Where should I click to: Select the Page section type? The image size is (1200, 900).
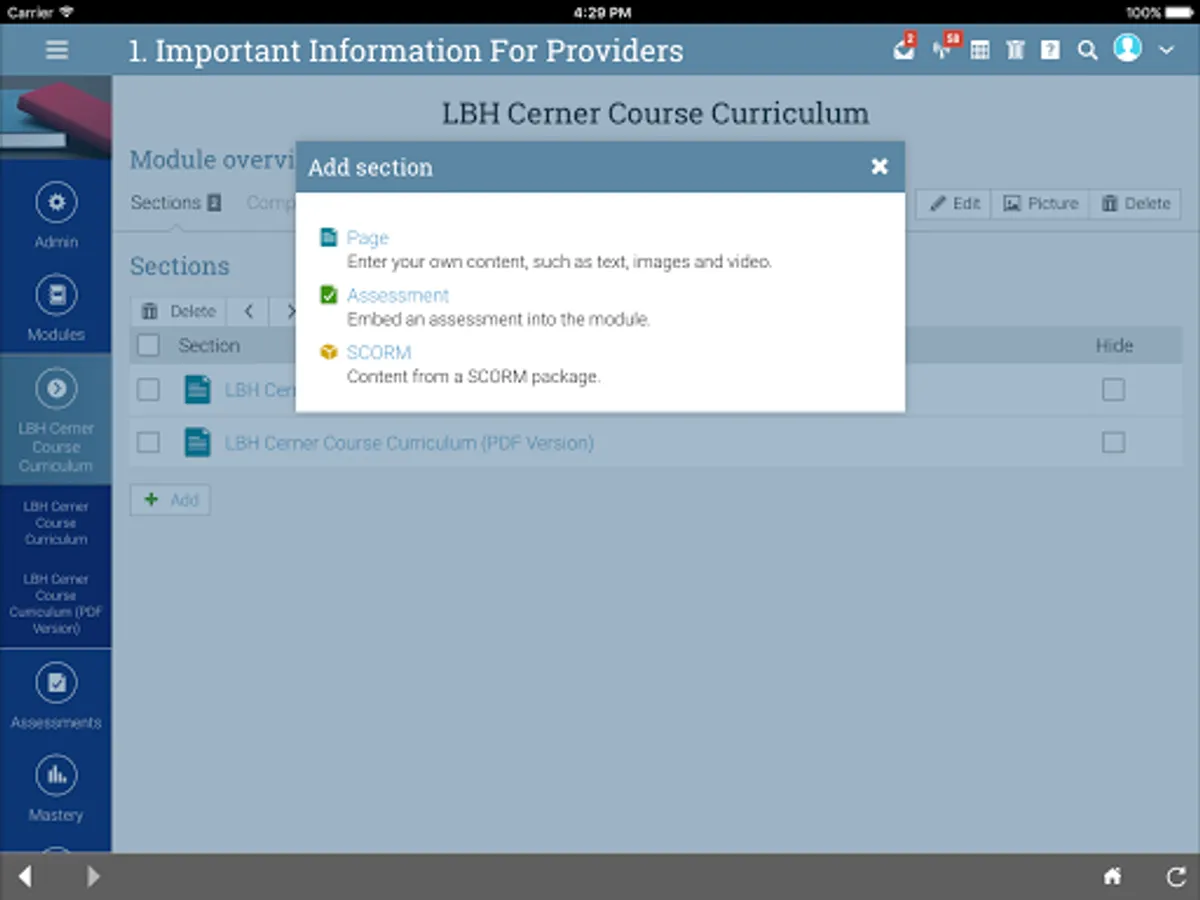367,238
